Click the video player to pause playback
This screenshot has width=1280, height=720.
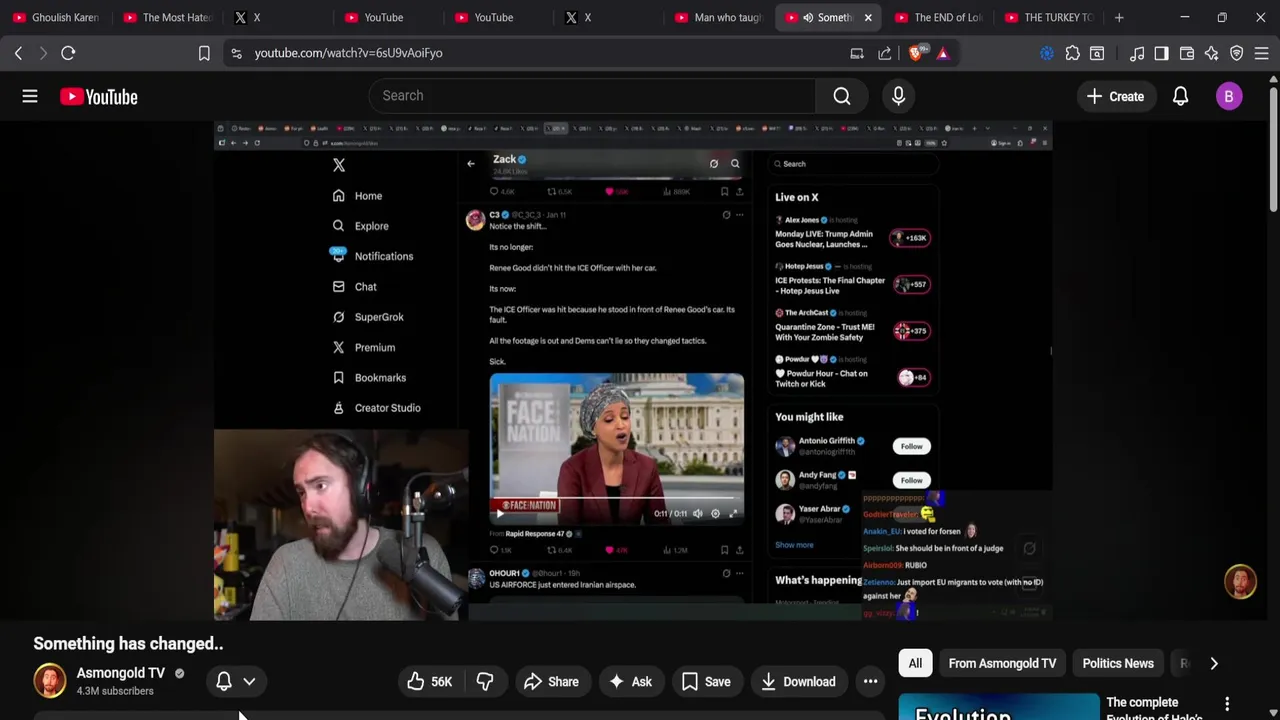pos(632,370)
